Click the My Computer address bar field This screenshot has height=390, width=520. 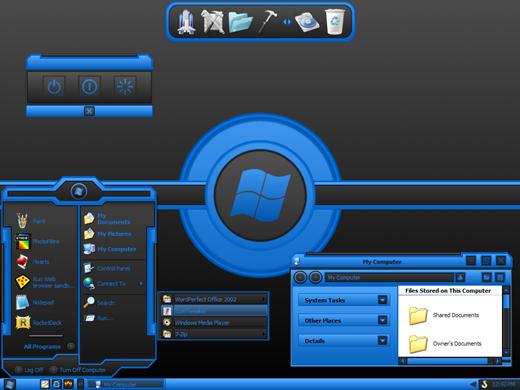pos(389,277)
